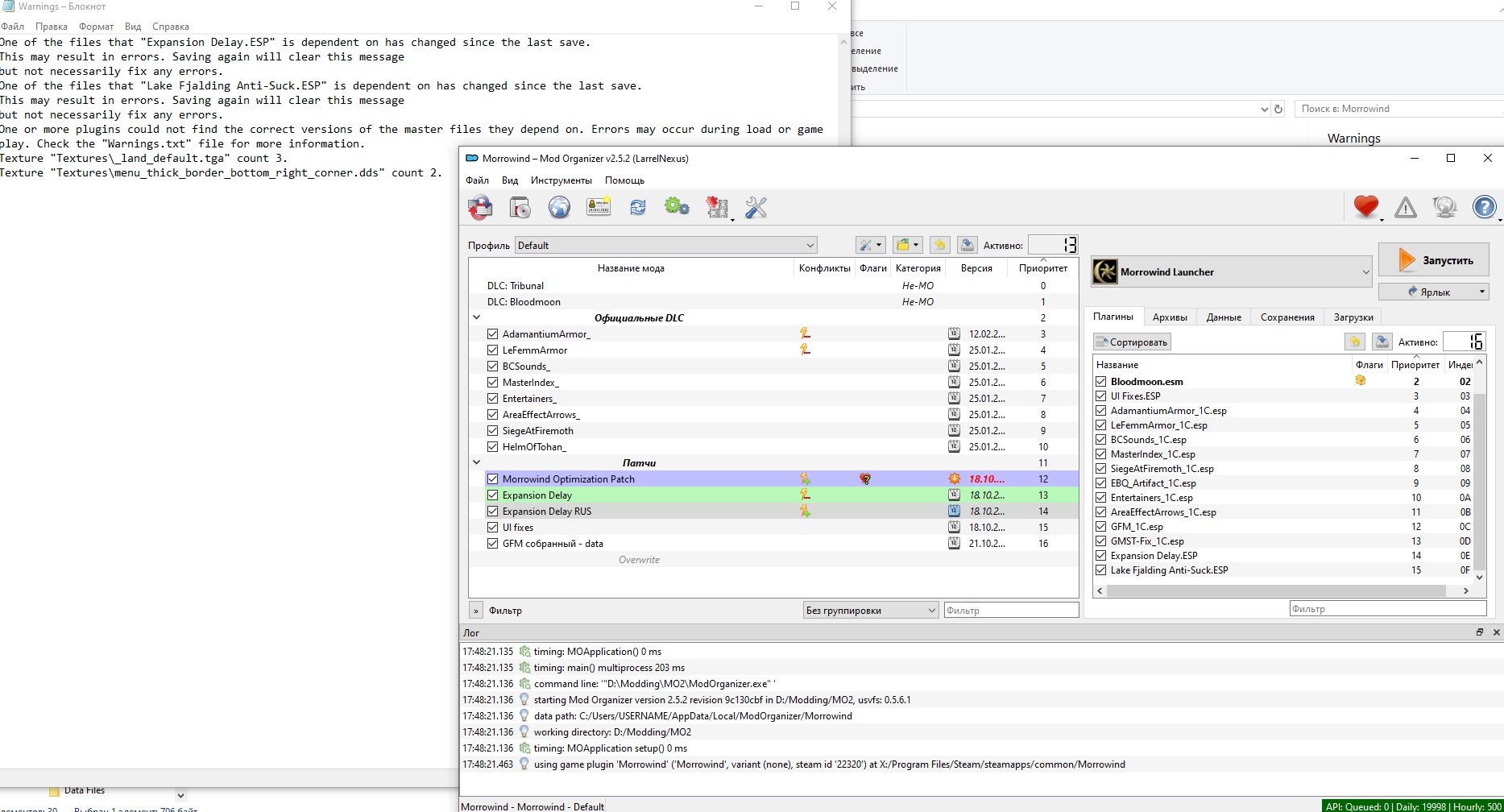This screenshot has width=1504, height=812.
Task: Open the Morrowind Launcher executable dropdown
Action: click(x=1232, y=271)
